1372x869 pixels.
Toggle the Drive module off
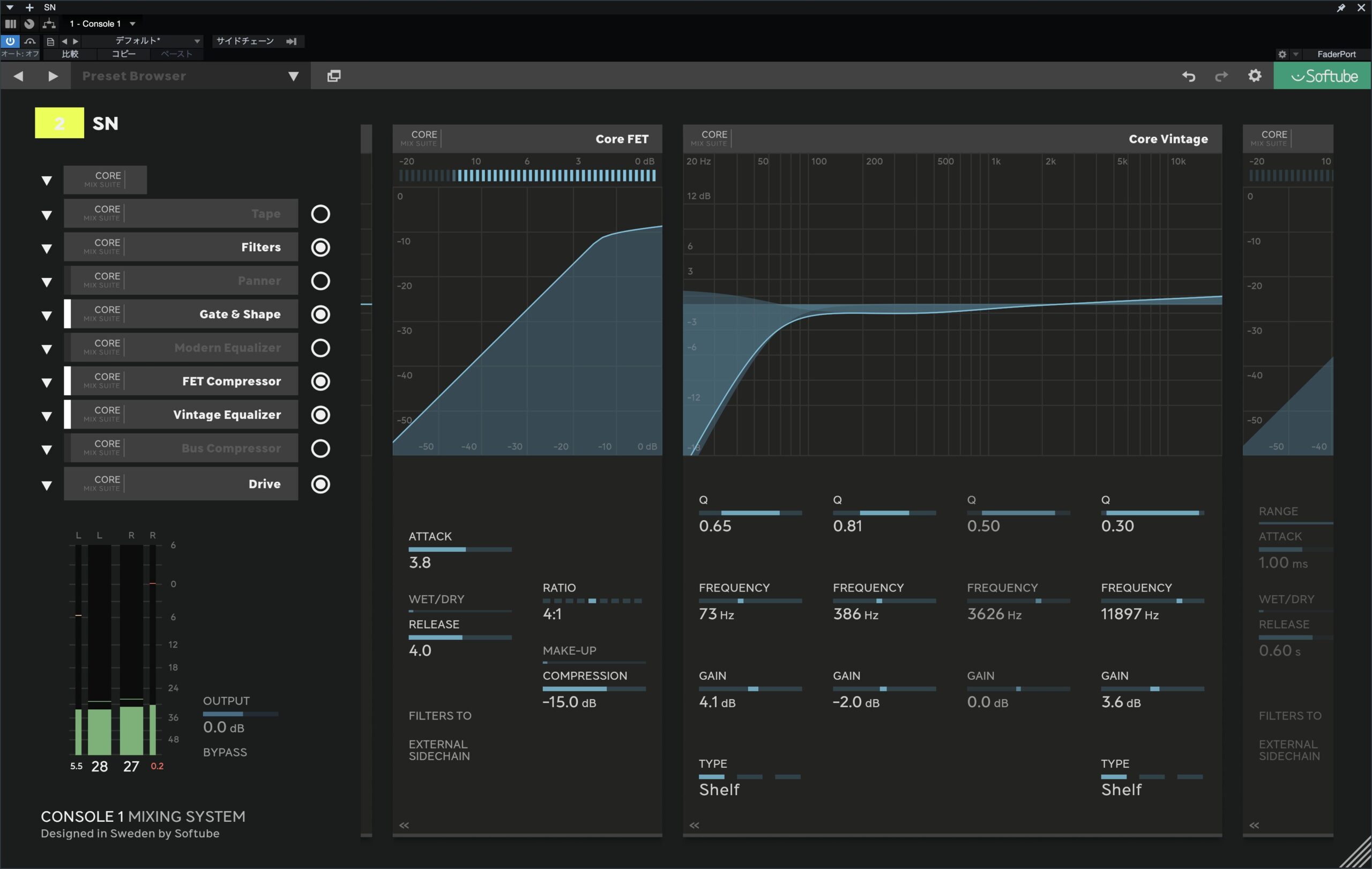click(320, 484)
